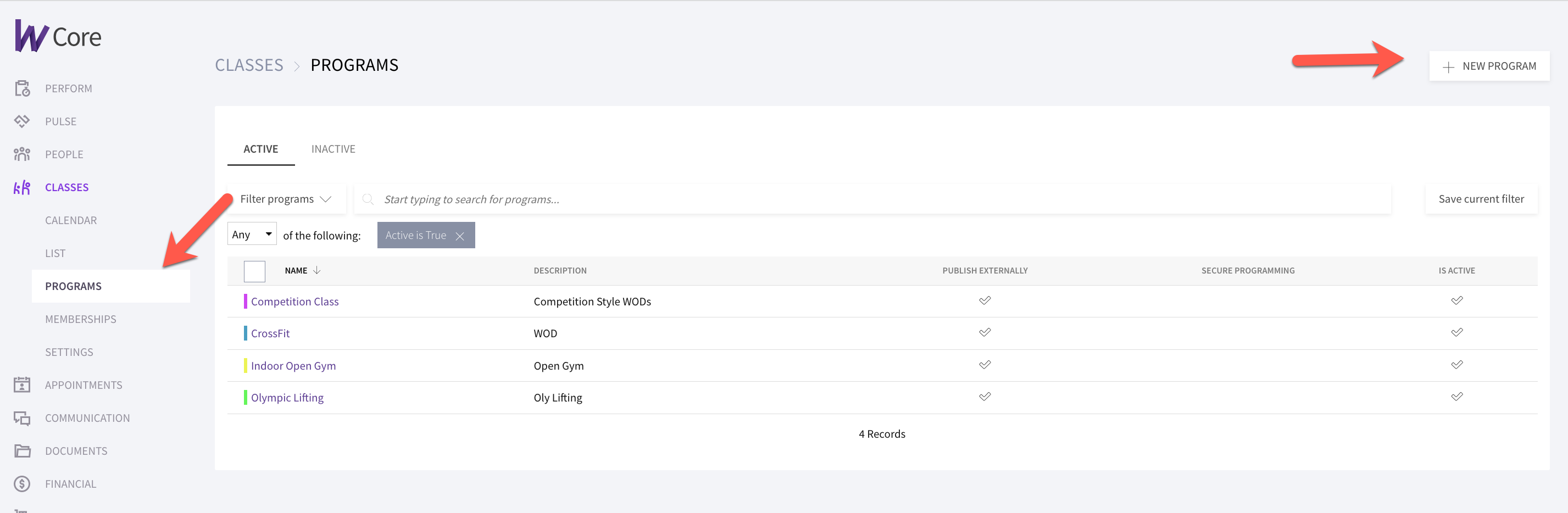This screenshot has height=513, width=1568.
Task: Click the search magnifier in the programs search bar
Action: tap(368, 199)
